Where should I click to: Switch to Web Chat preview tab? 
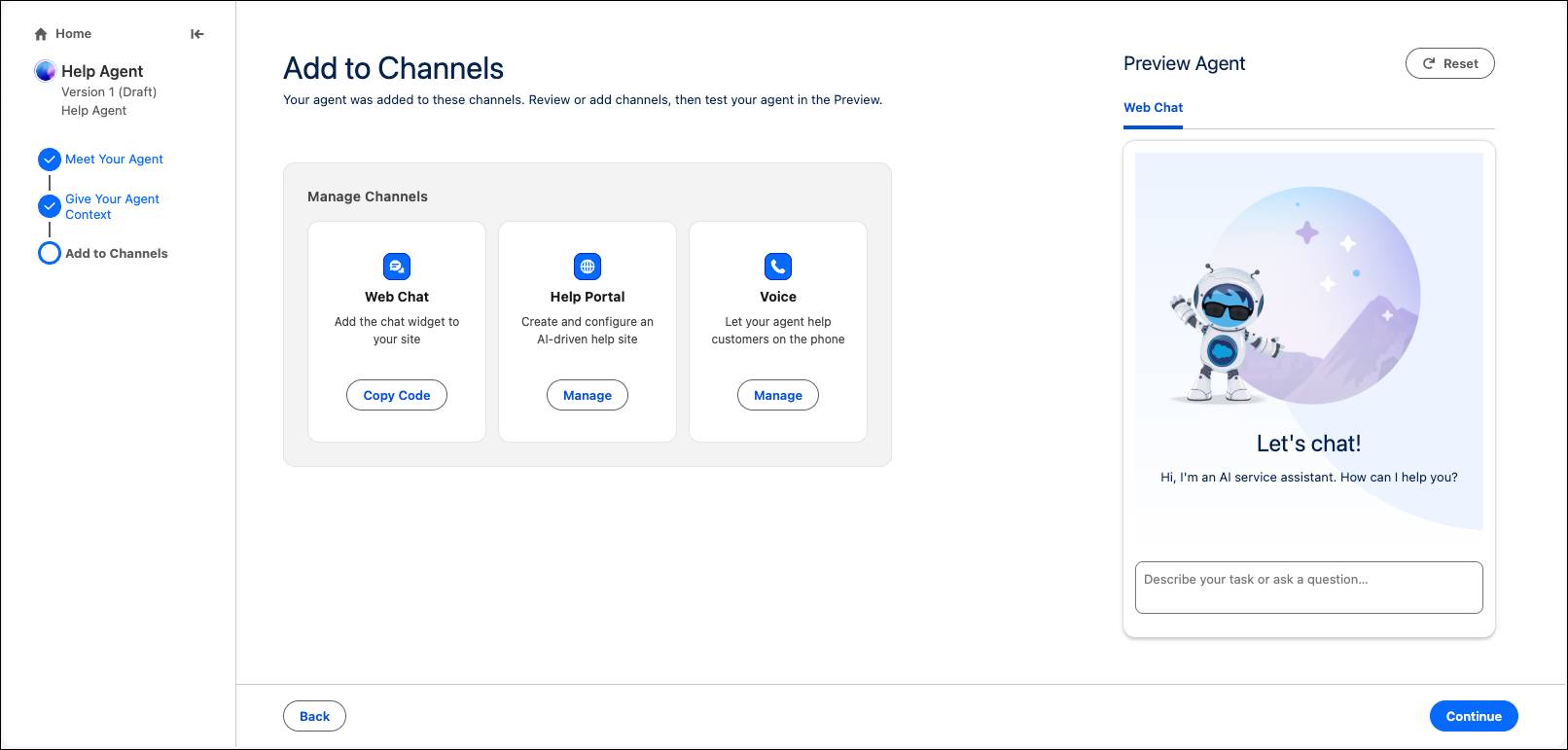[x=1153, y=108]
